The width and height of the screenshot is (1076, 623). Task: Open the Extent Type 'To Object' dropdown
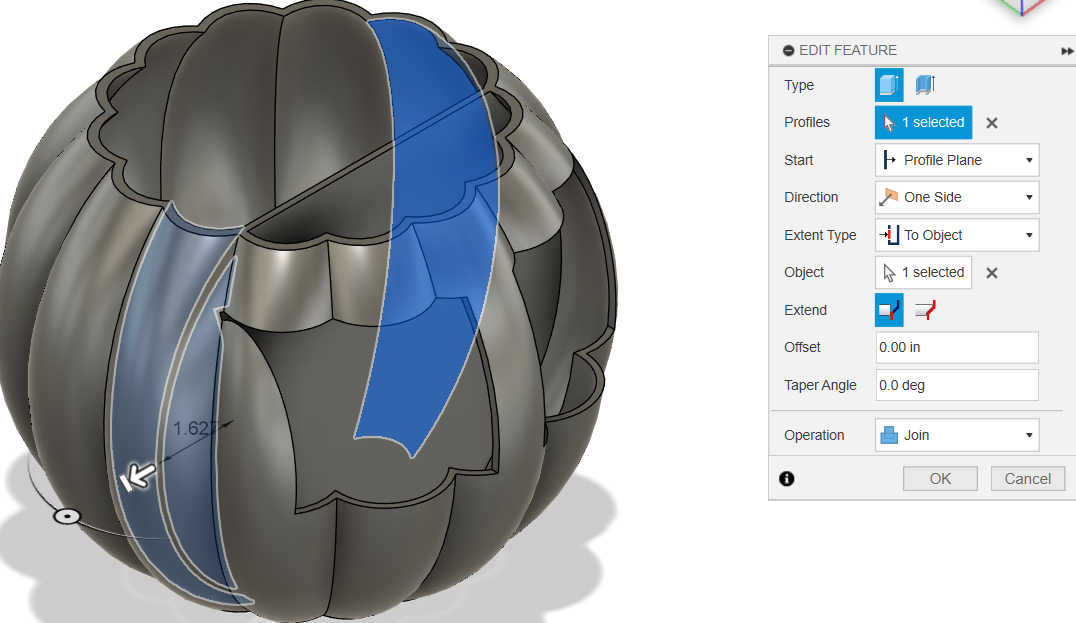[957, 235]
